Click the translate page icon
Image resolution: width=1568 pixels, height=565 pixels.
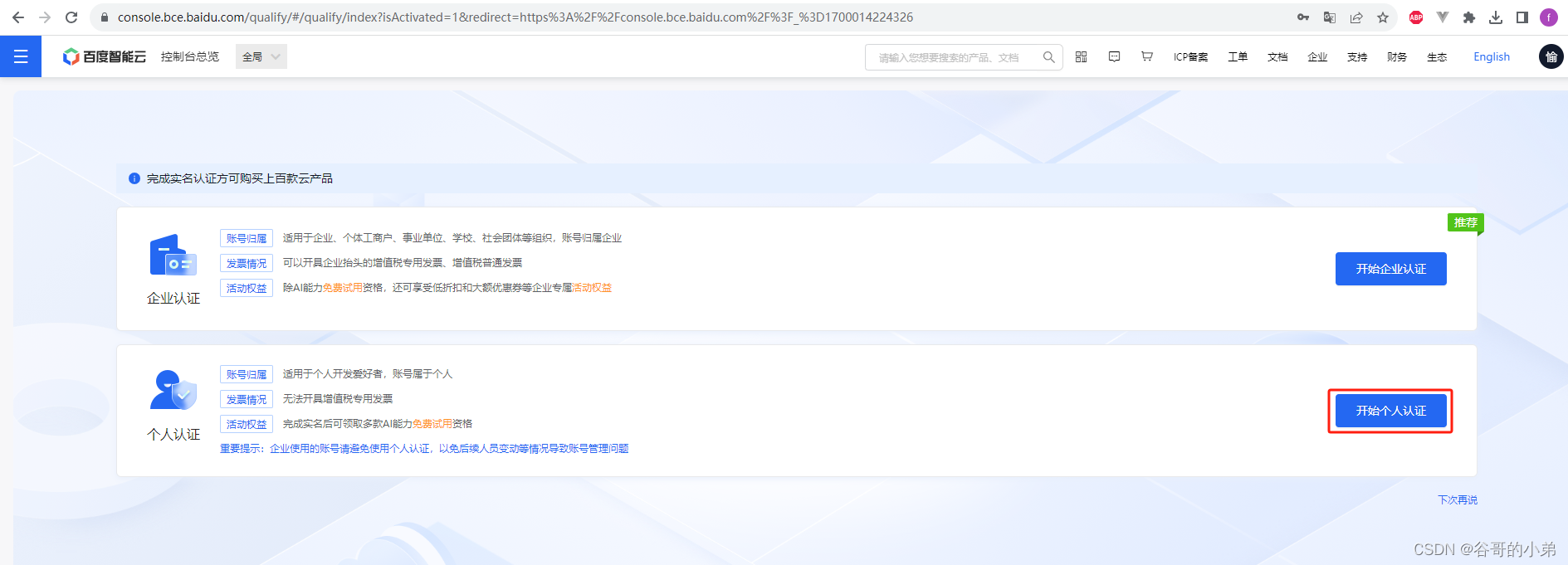[x=1330, y=17]
